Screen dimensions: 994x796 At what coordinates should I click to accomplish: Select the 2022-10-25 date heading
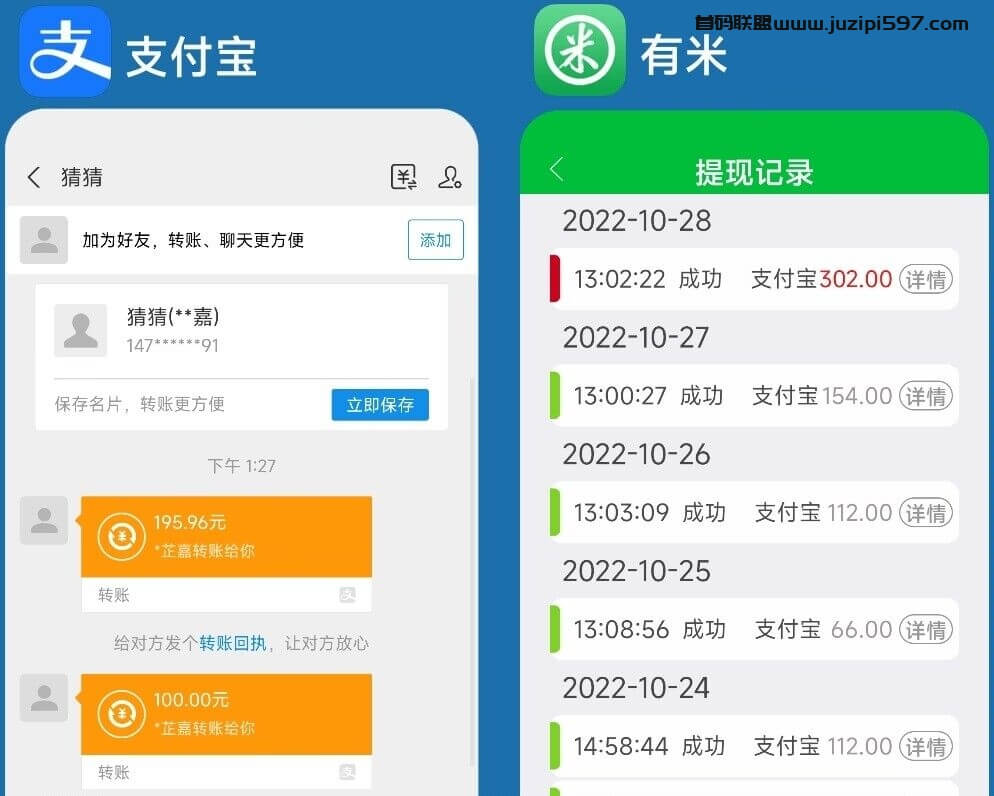click(x=636, y=571)
